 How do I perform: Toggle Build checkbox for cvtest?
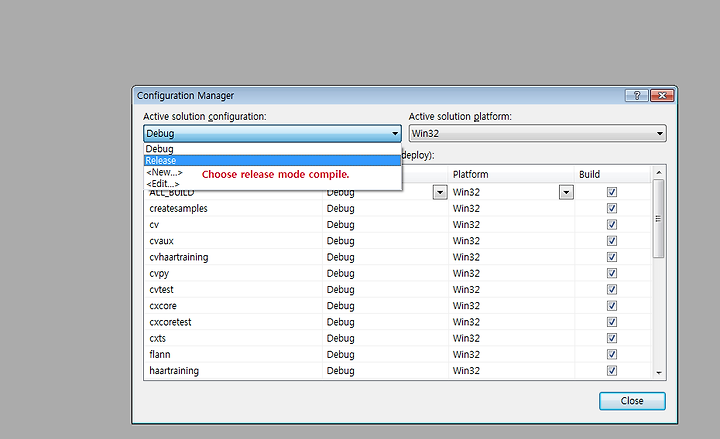612,289
